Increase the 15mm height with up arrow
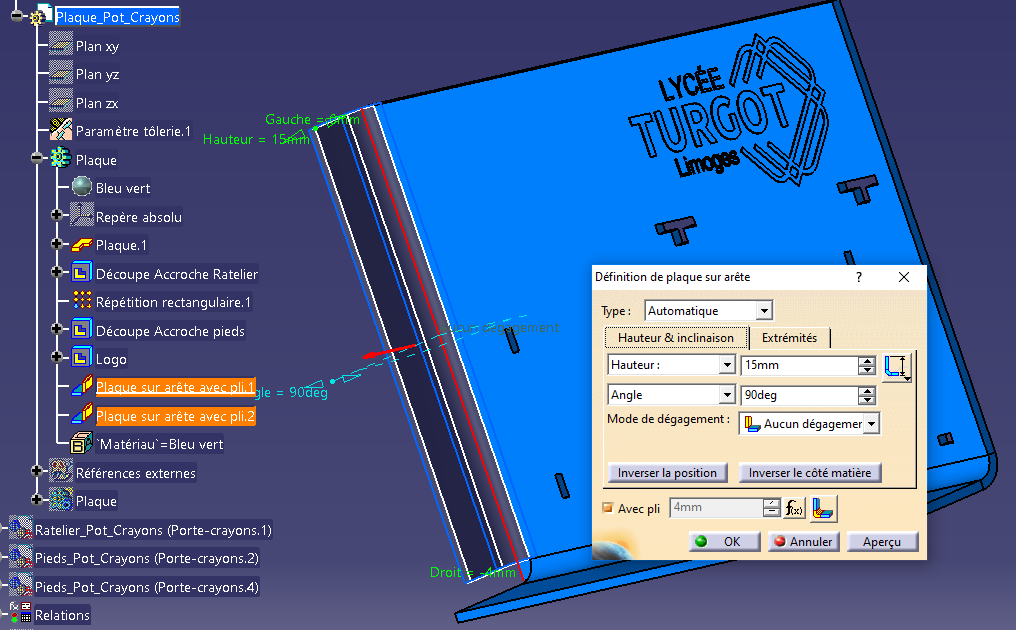The width and height of the screenshot is (1016, 630). click(x=867, y=361)
